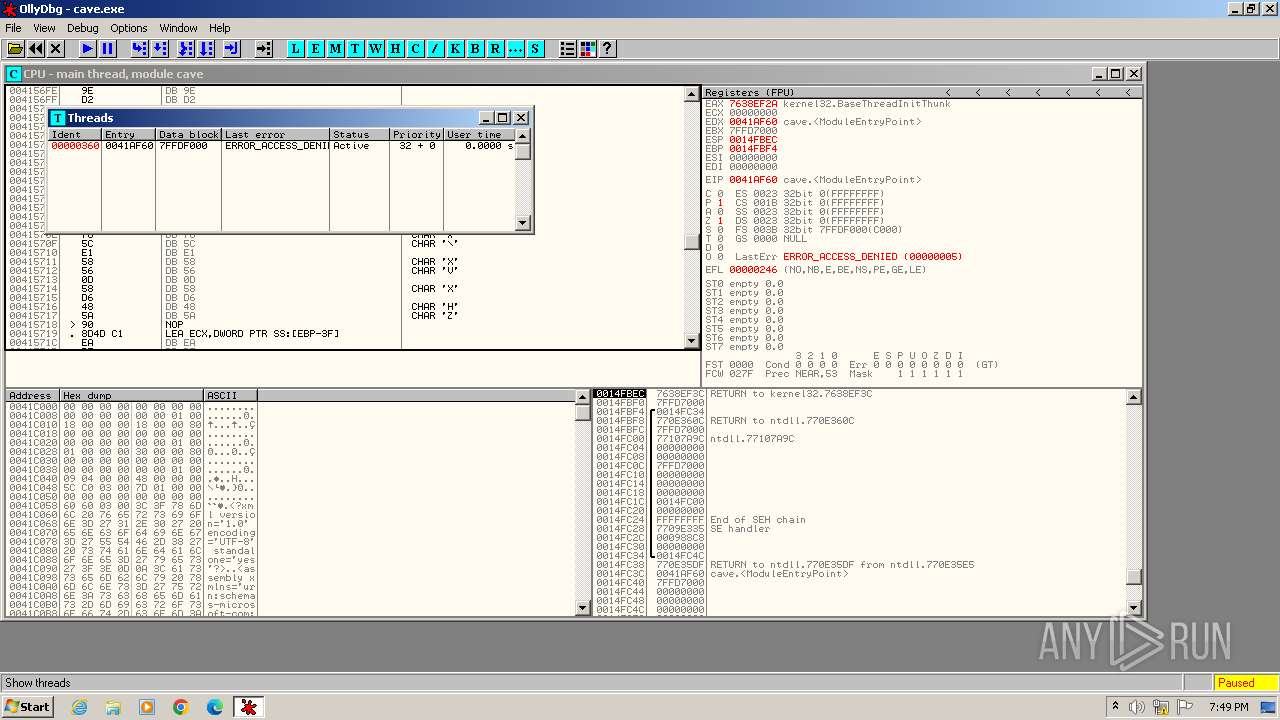Click the Go to address icon
Viewport: 1280px width, 720px height.
click(263, 48)
